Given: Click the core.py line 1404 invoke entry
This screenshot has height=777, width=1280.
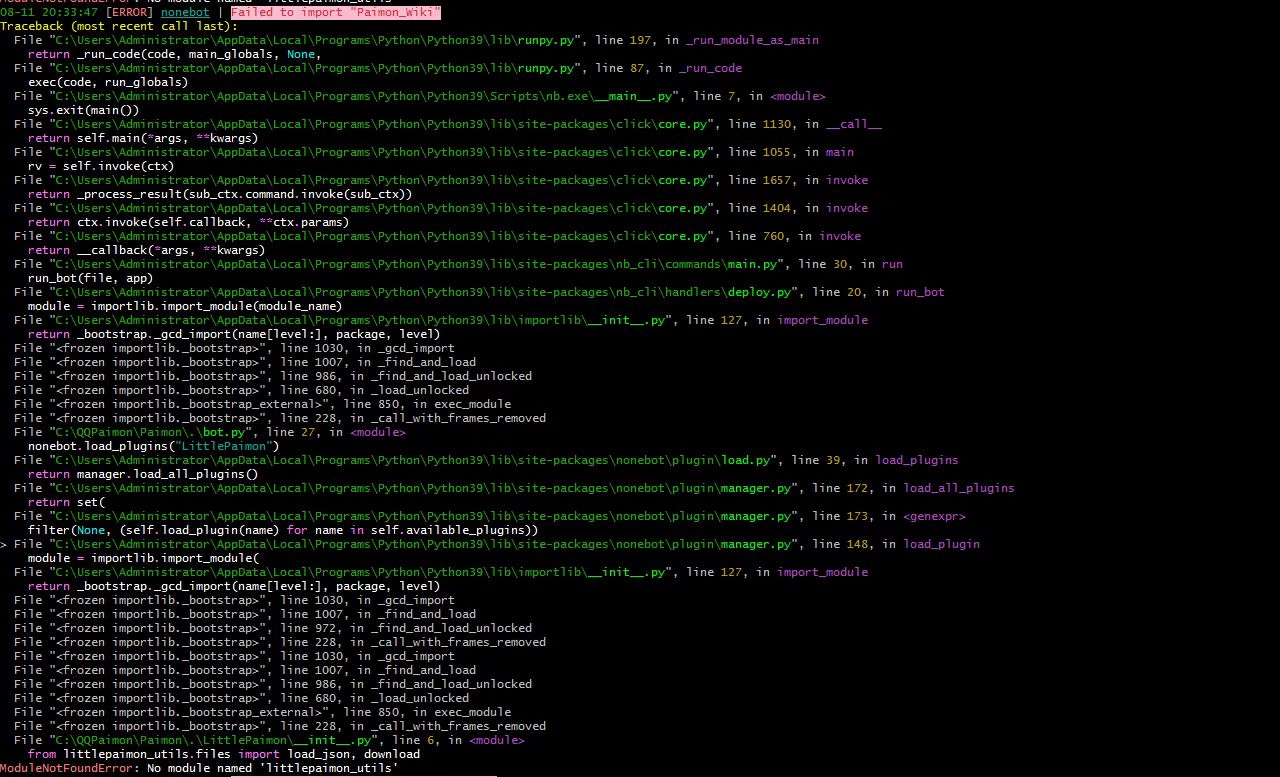Looking at the screenshot, I should click(441, 208).
